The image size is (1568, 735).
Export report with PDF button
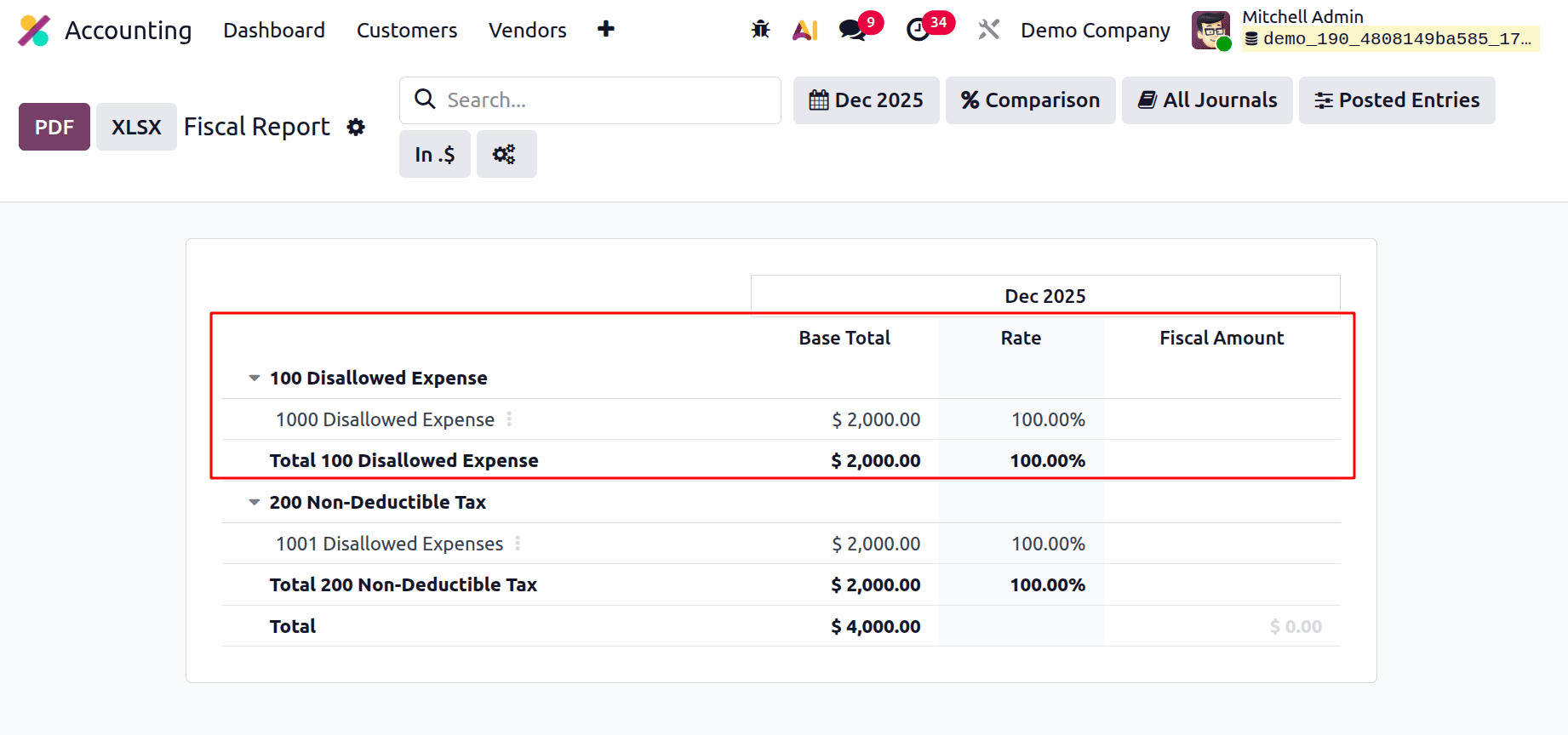[x=54, y=127]
